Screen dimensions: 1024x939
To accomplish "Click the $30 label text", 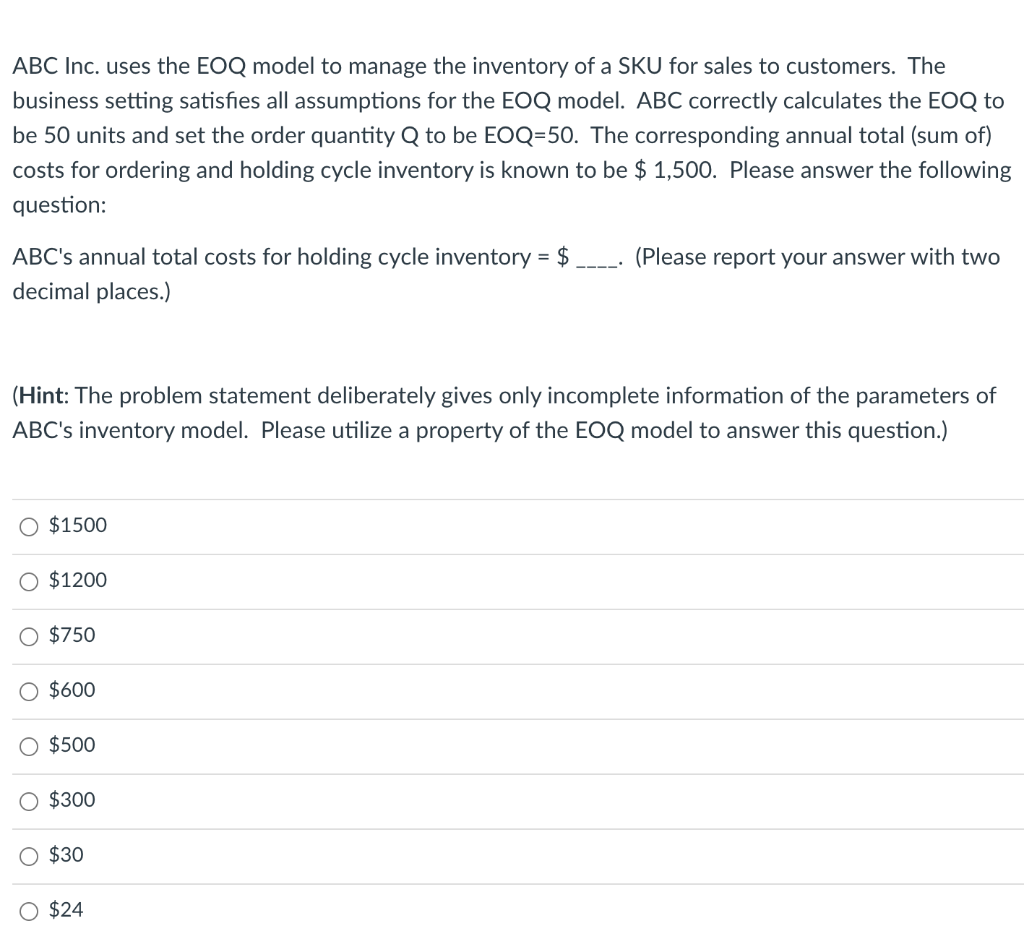I will pyautogui.click(x=64, y=855).
